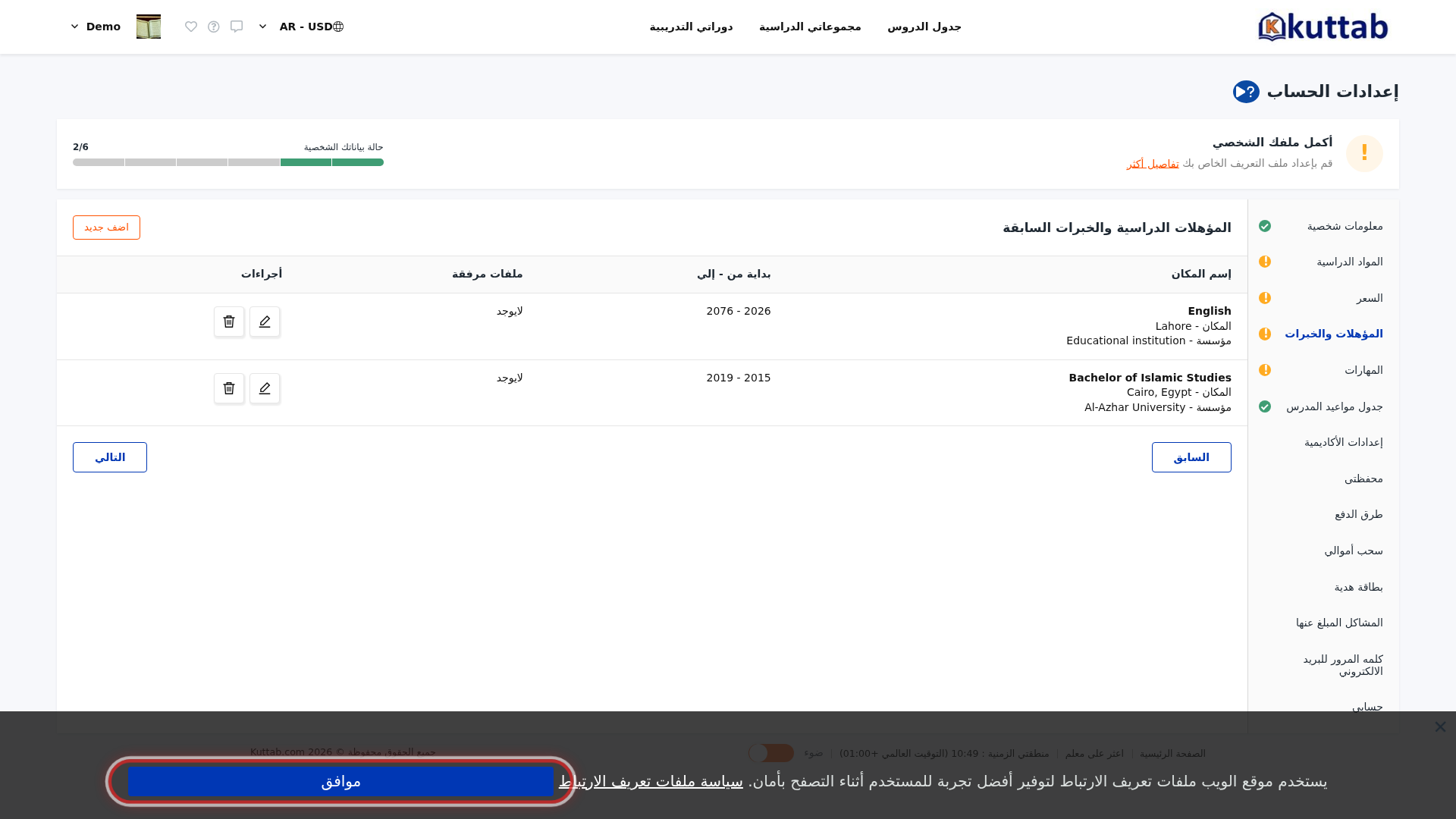Open جدول الدروس in the top navigation
1456x819 pixels.
click(x=924, y=27)
